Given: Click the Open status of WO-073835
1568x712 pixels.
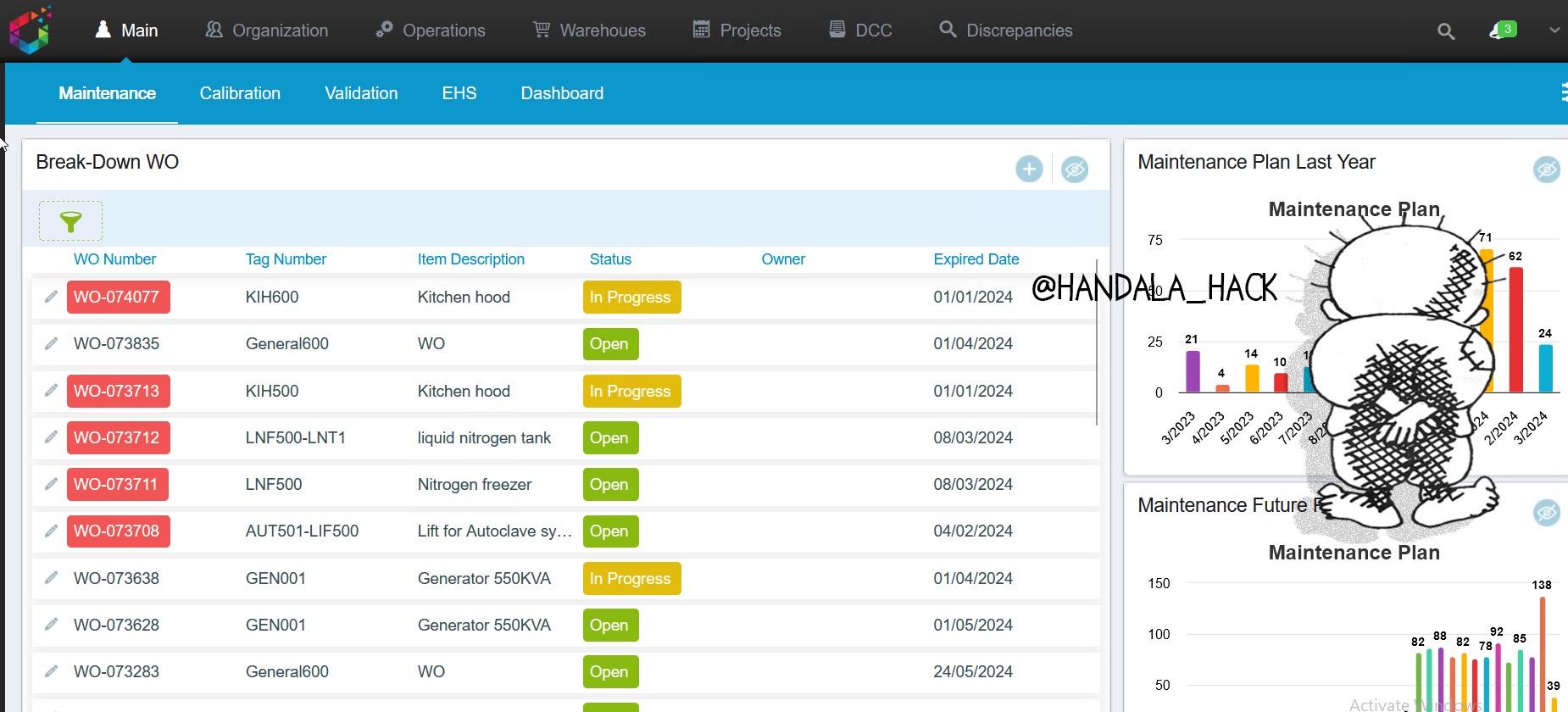Looking at the screenshot, I should tap(610, 343).
